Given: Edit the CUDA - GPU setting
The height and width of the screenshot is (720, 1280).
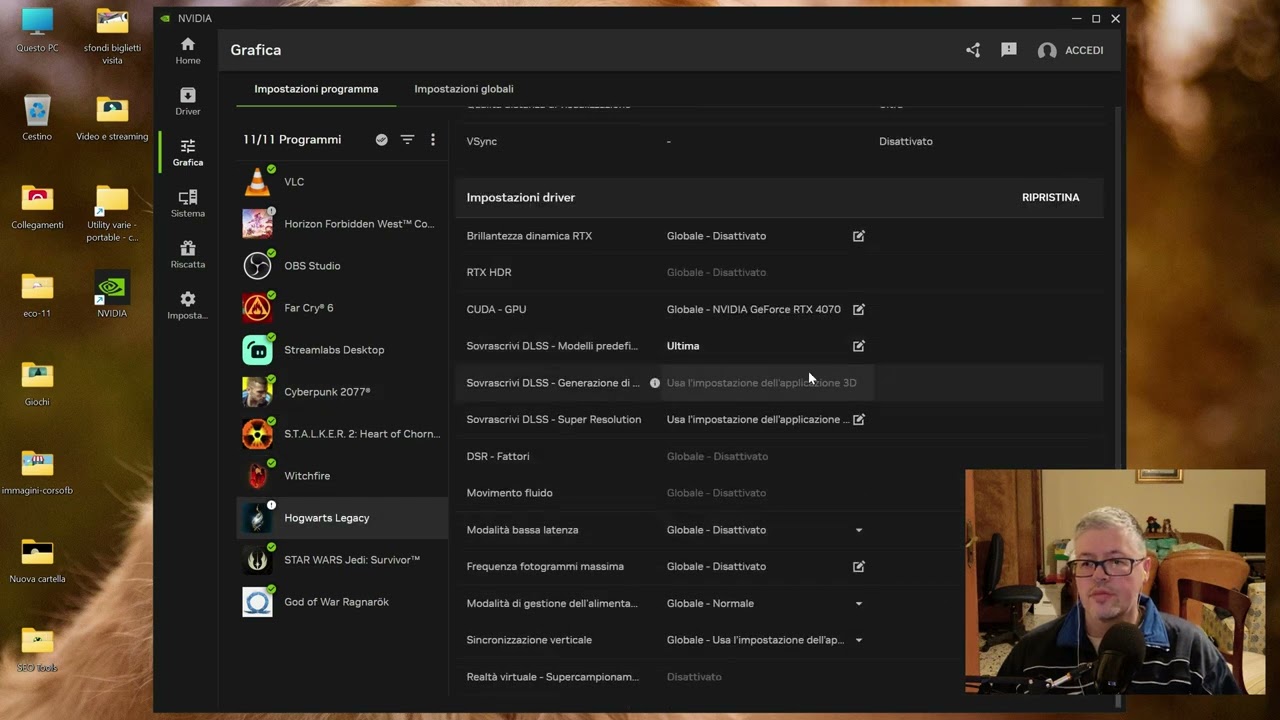Looking at the screenshot, I should pyautogui.click(x=858, y=309).
